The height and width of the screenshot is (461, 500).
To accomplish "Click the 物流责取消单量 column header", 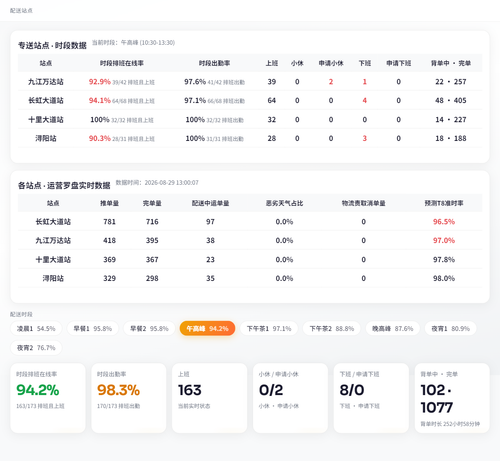I will [x=364, y=203].
